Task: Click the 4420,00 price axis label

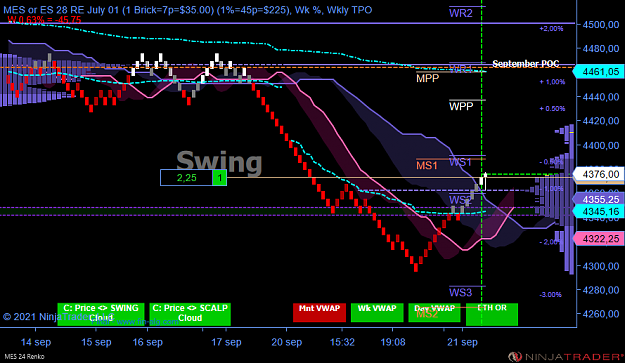Action: [x=601, y=121]
